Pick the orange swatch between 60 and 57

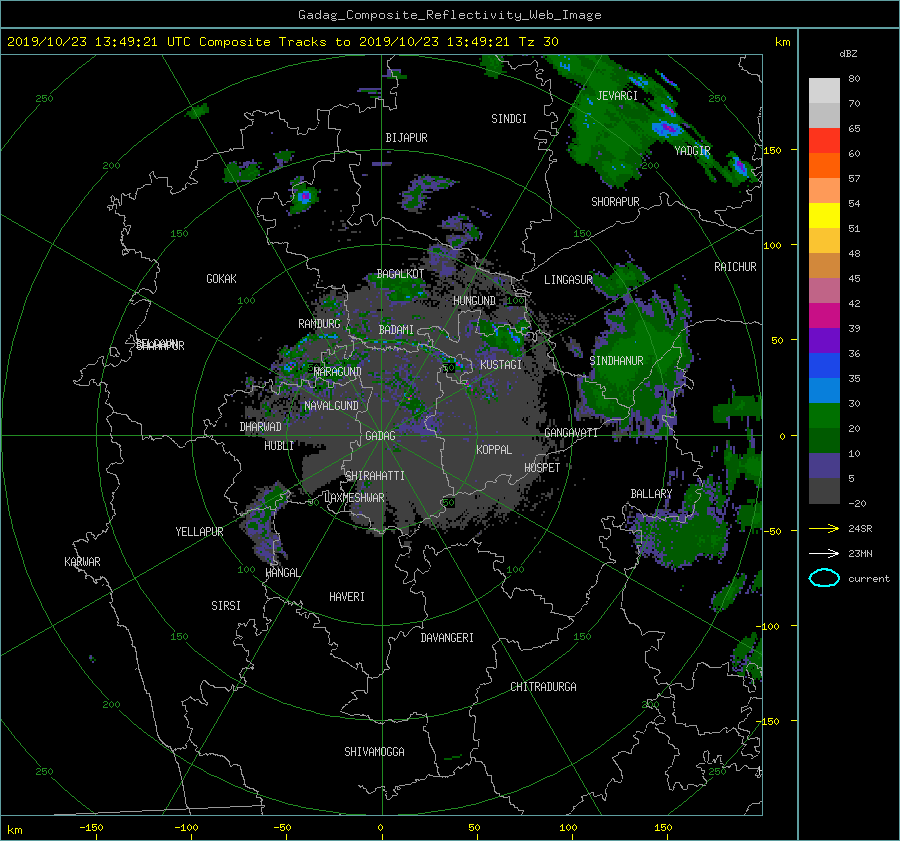824,166
